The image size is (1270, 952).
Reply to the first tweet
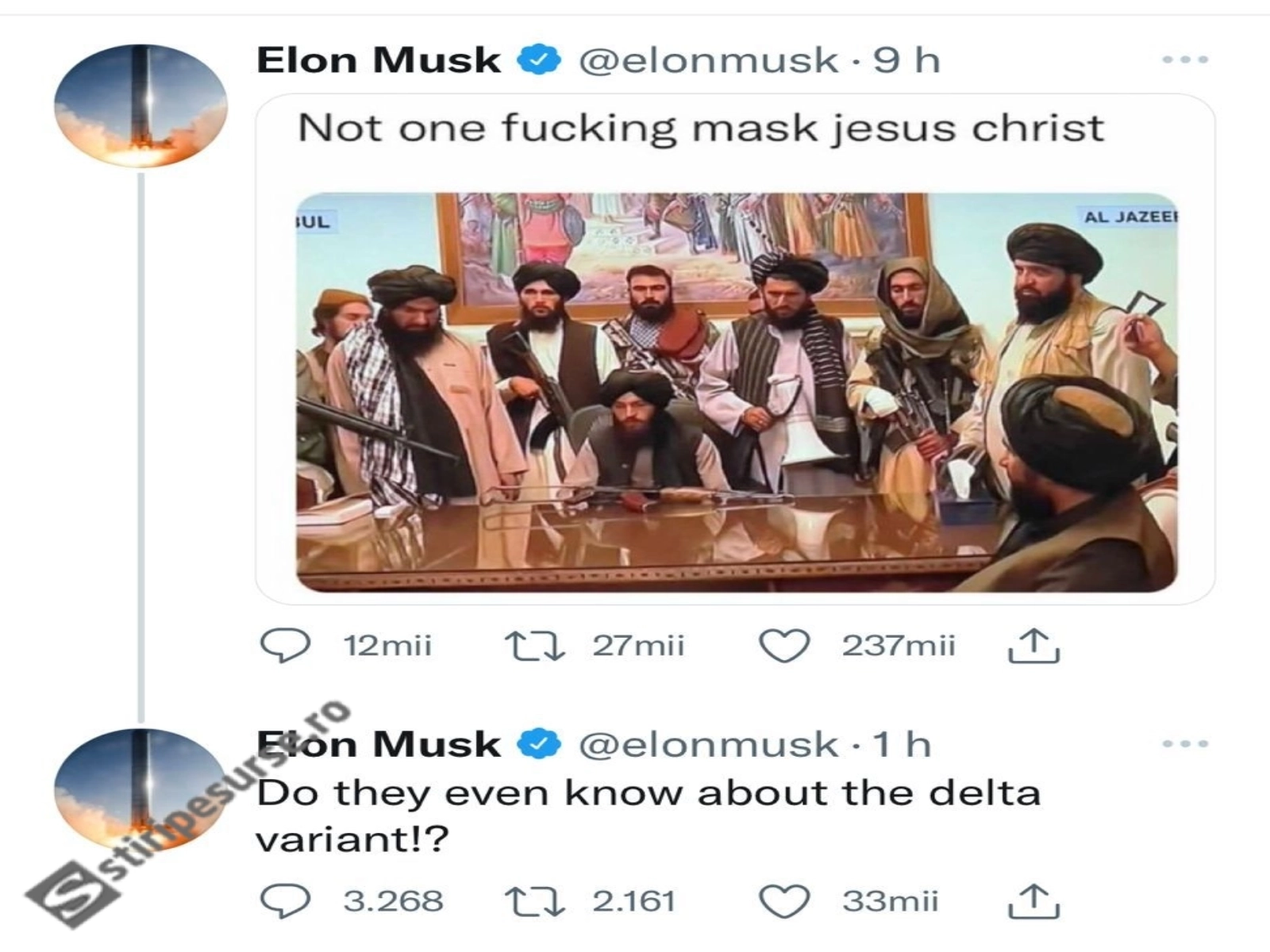(x=286, y=646)
